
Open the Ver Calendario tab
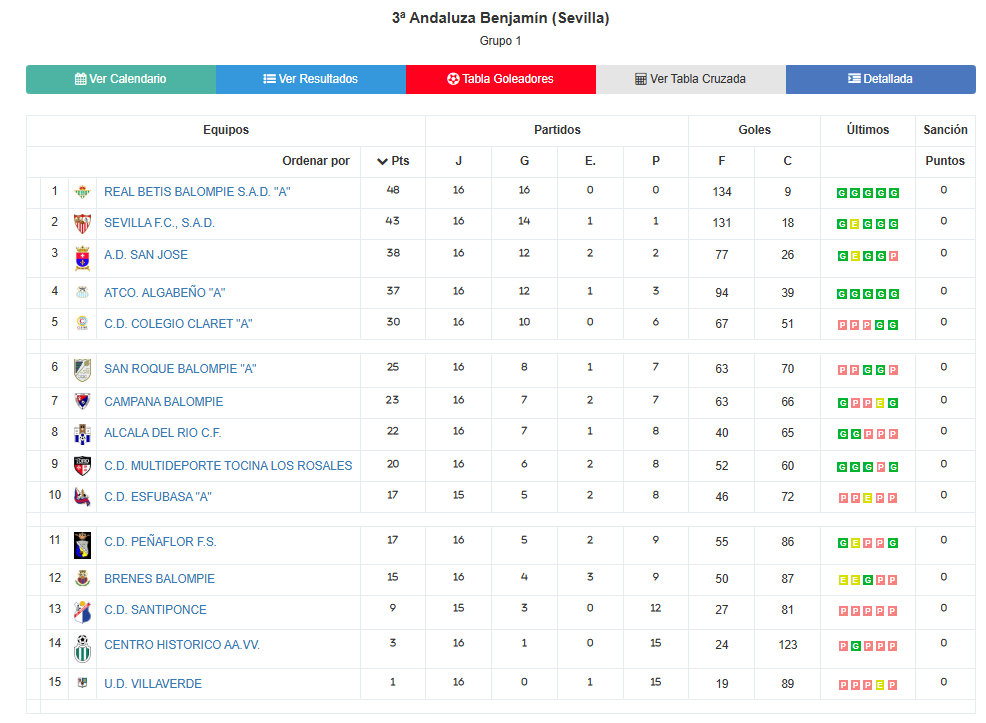click(x=121, y=79)
